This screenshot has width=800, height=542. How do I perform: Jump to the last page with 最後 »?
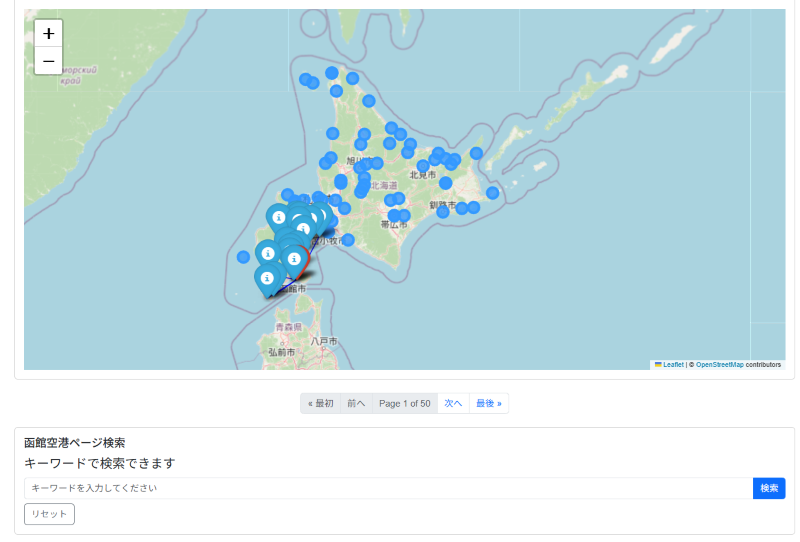tap(488, 403)
